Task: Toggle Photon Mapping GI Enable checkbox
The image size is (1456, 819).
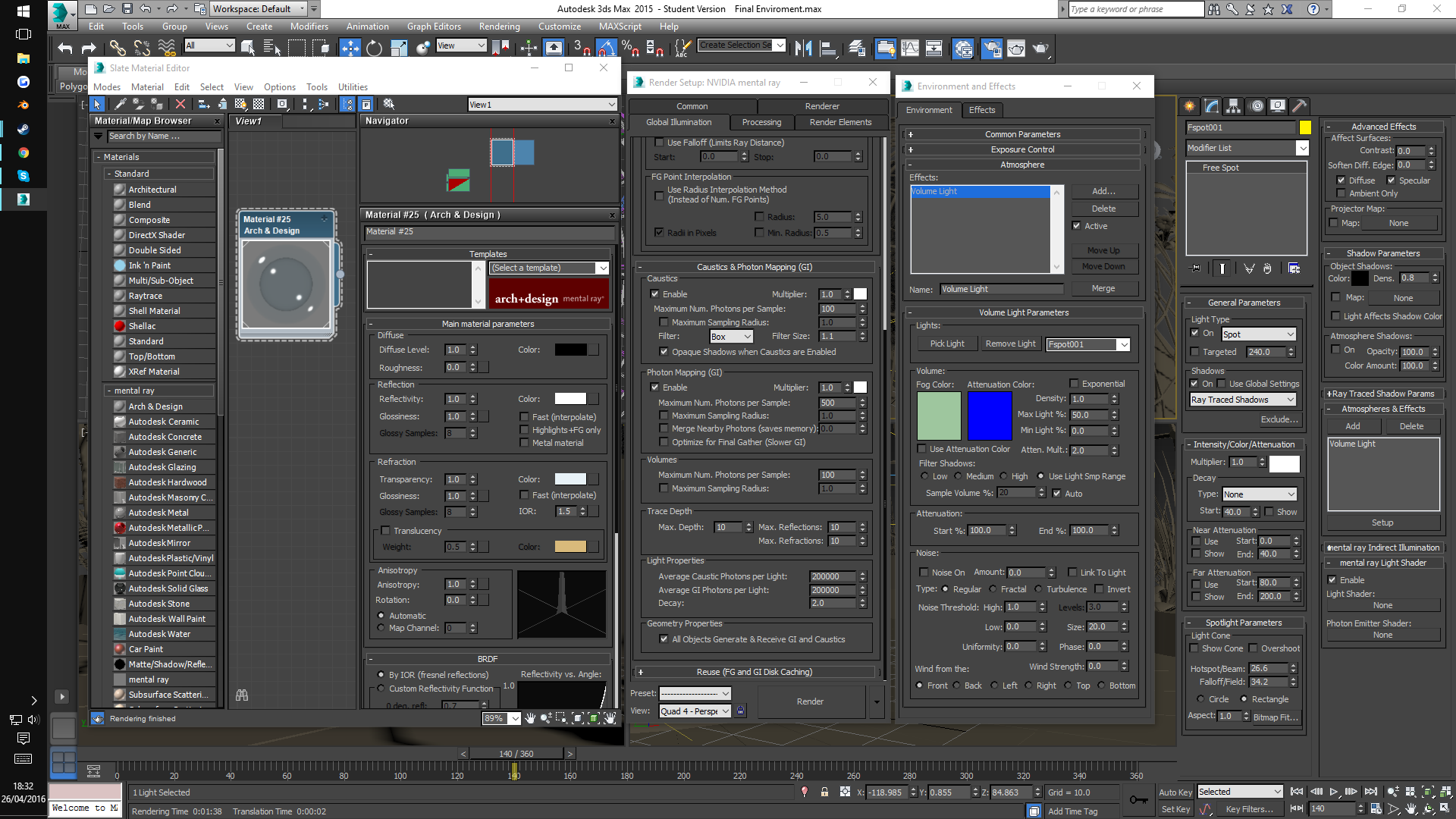Action: coord(654,388)
